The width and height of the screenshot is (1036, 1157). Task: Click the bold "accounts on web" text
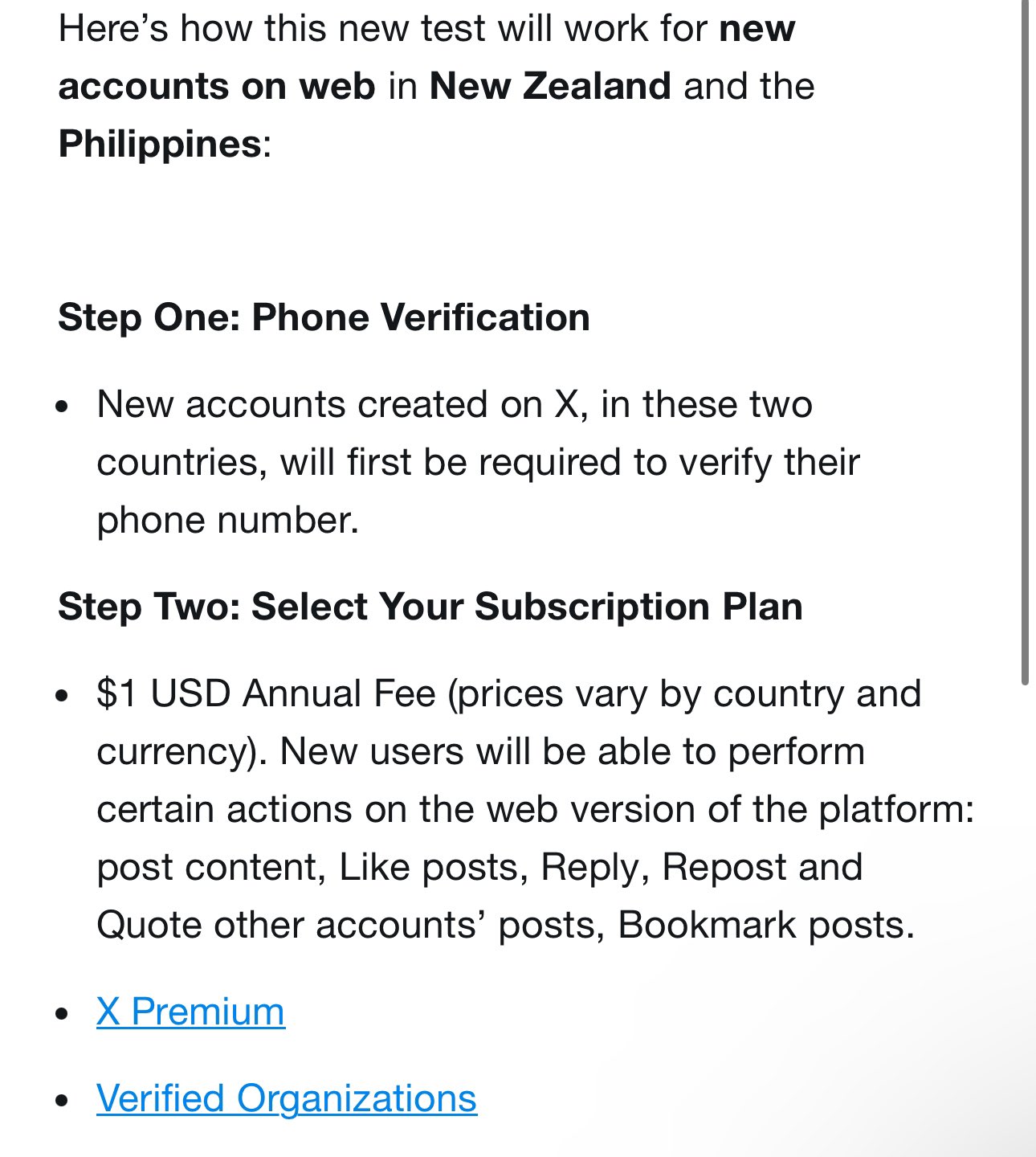pyautogui.click(x=217, y=86)
